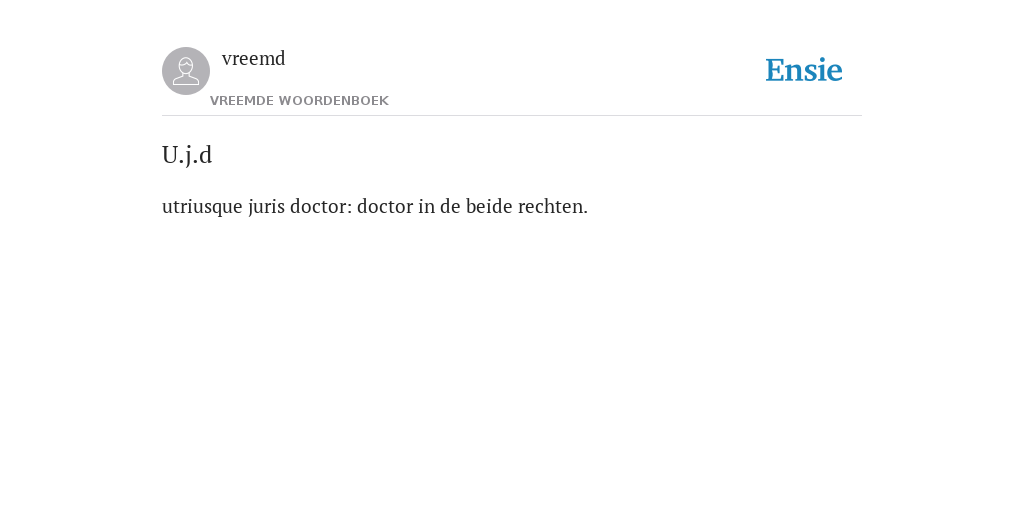
Task: Click the second doctor in the definition
Action: (x=385, y=206)
